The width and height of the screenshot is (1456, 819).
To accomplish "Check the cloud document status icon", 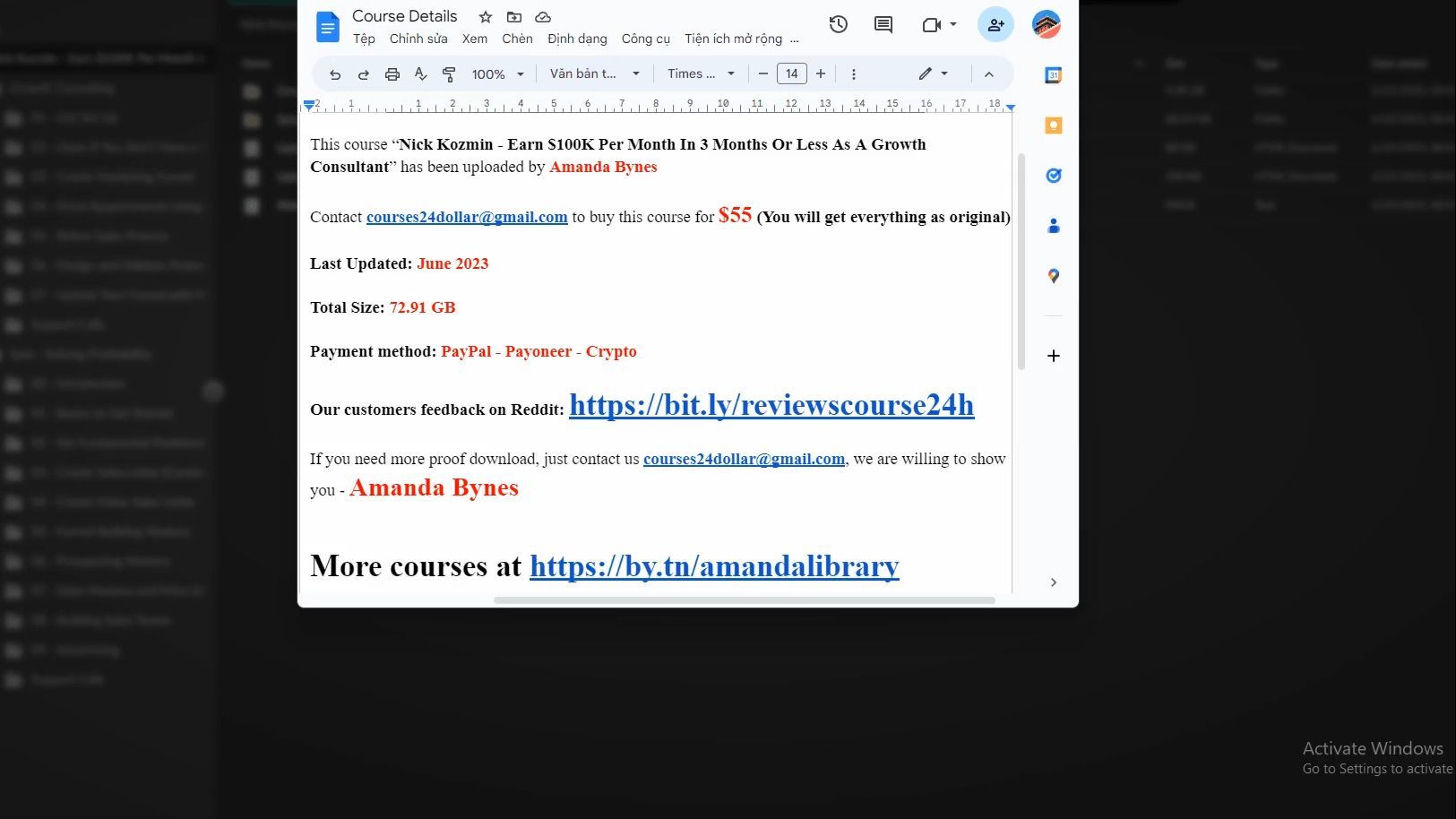I will [543, 17].
